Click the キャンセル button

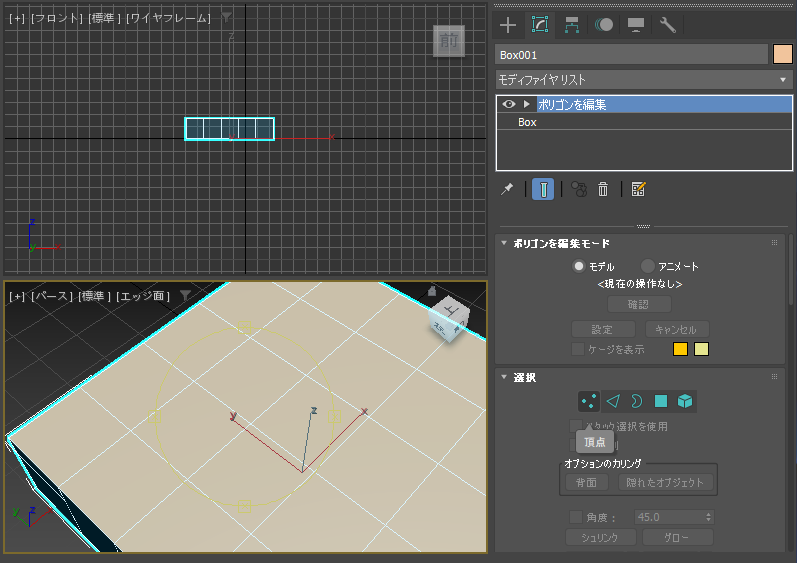[x=677, y=329]
